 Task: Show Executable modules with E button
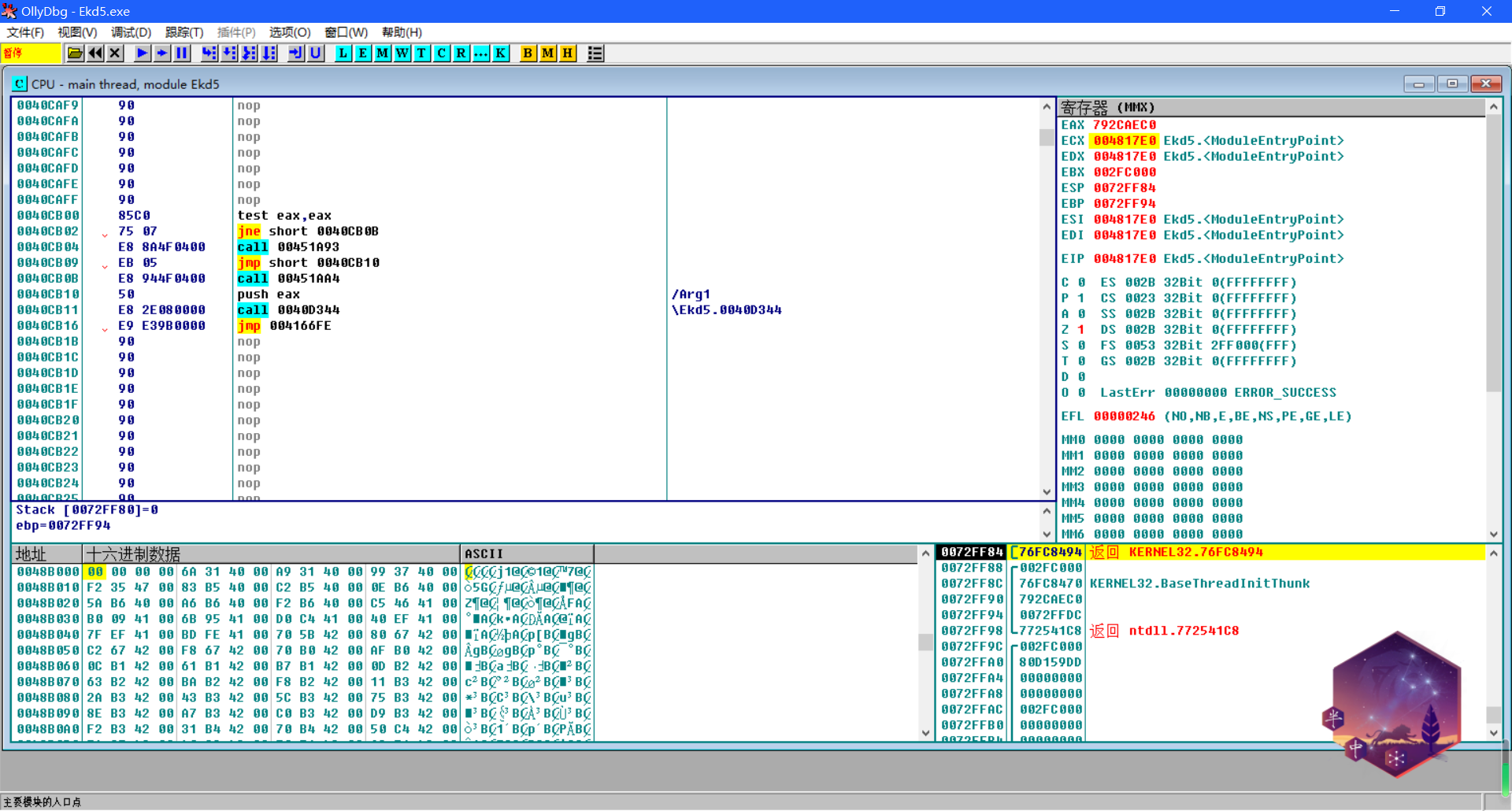pyautogui.click(x=363, y=54)
